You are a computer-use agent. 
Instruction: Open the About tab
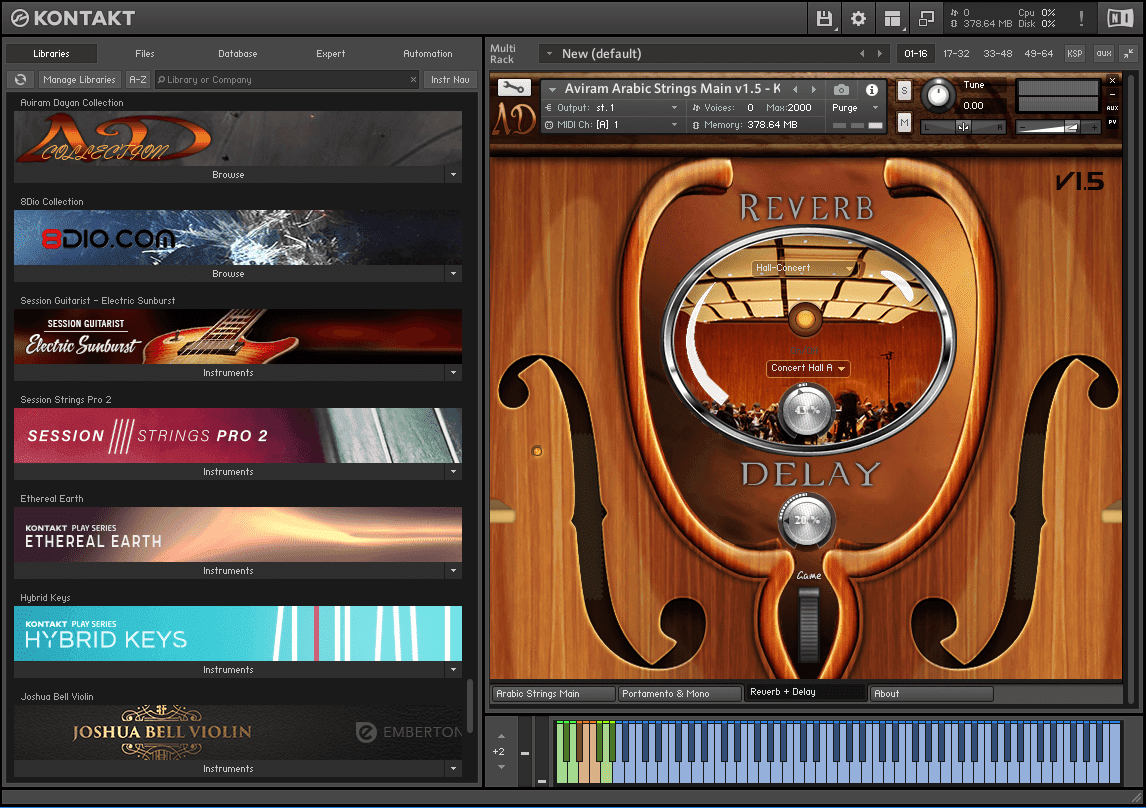pos(931,693)
